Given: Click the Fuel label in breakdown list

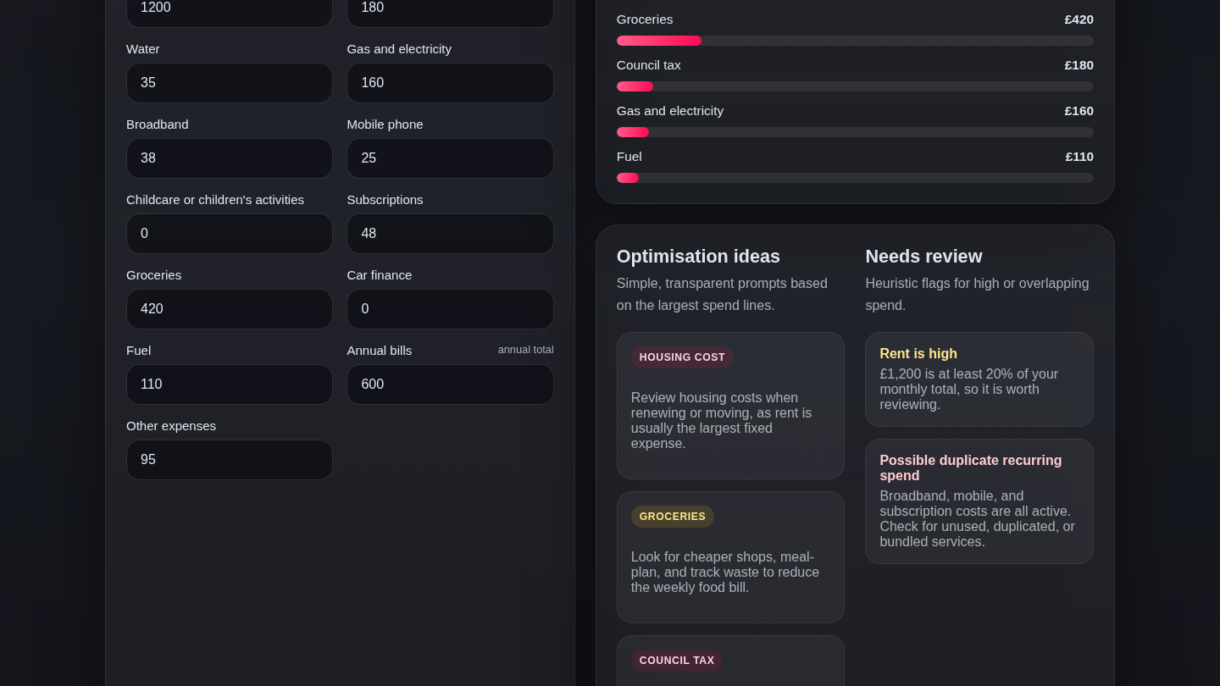Looking at the screenshot, I should pyautogui.click(x=629, y=157).
